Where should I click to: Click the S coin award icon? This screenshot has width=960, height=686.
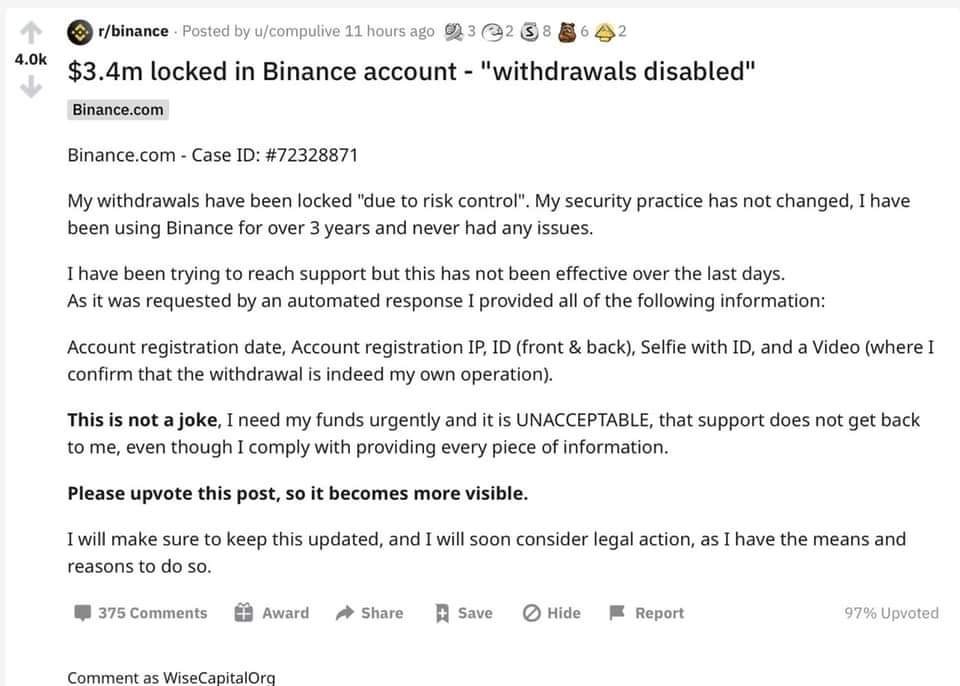[529, 32]
